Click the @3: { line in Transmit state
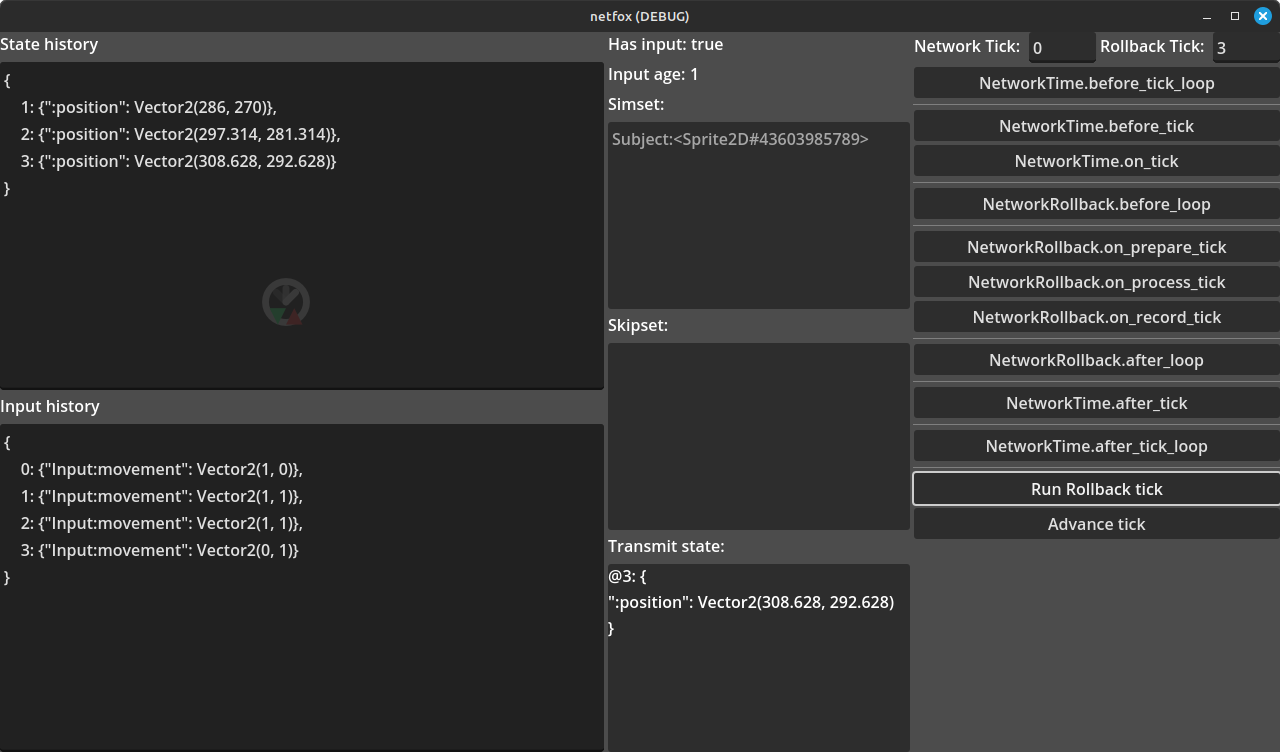 (x=627, y=576)
